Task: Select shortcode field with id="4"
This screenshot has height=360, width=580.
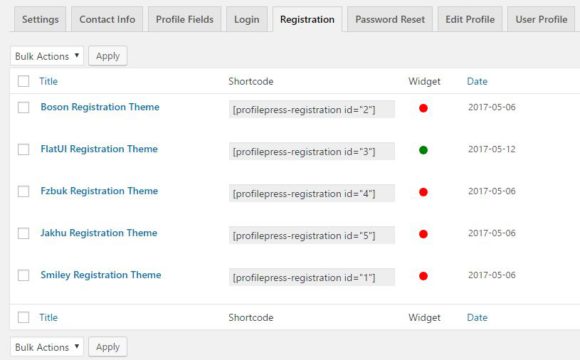Action: [x=312, y=193]
